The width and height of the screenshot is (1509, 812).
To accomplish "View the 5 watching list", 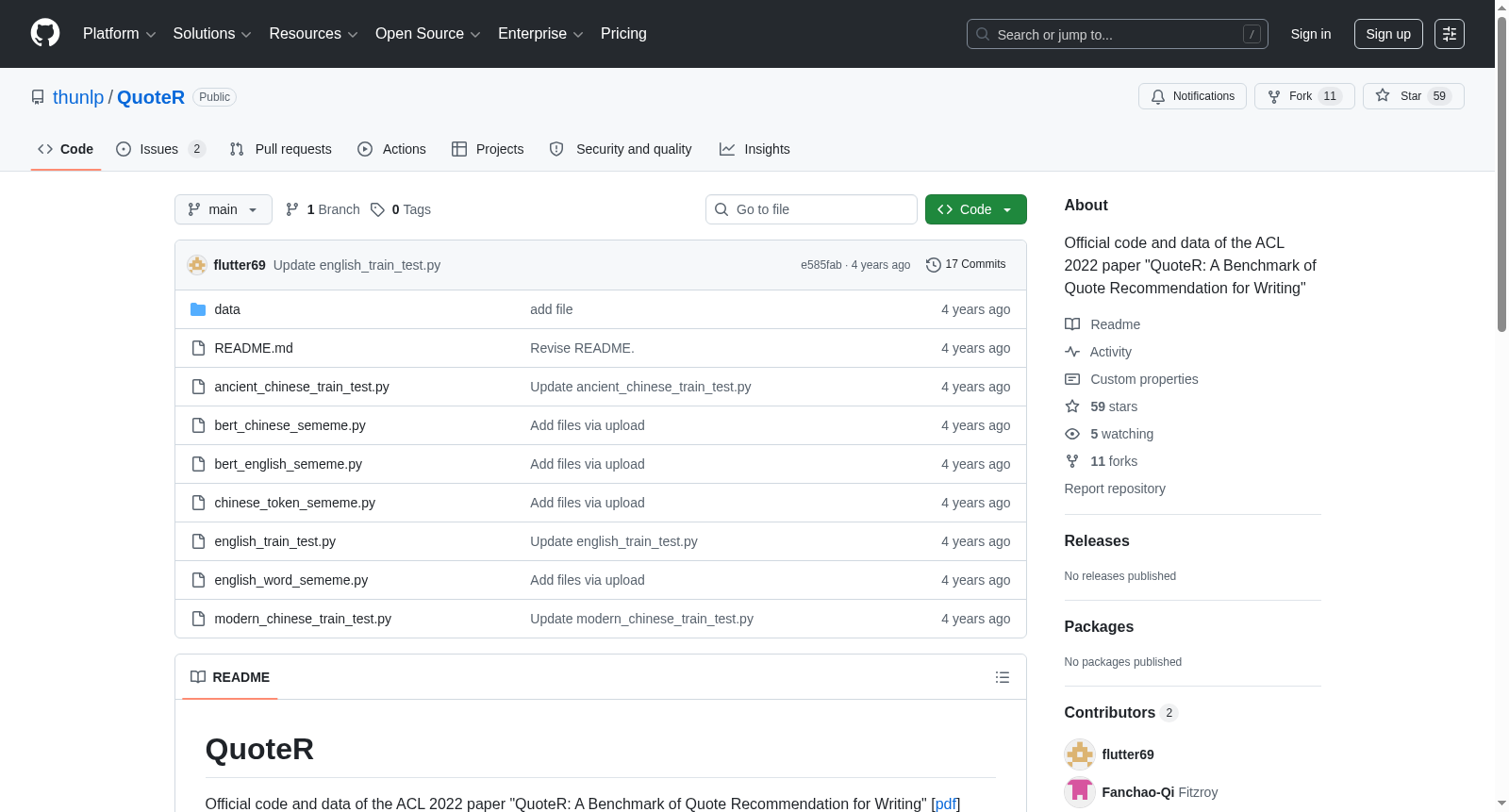I will tap(1109, 434).
